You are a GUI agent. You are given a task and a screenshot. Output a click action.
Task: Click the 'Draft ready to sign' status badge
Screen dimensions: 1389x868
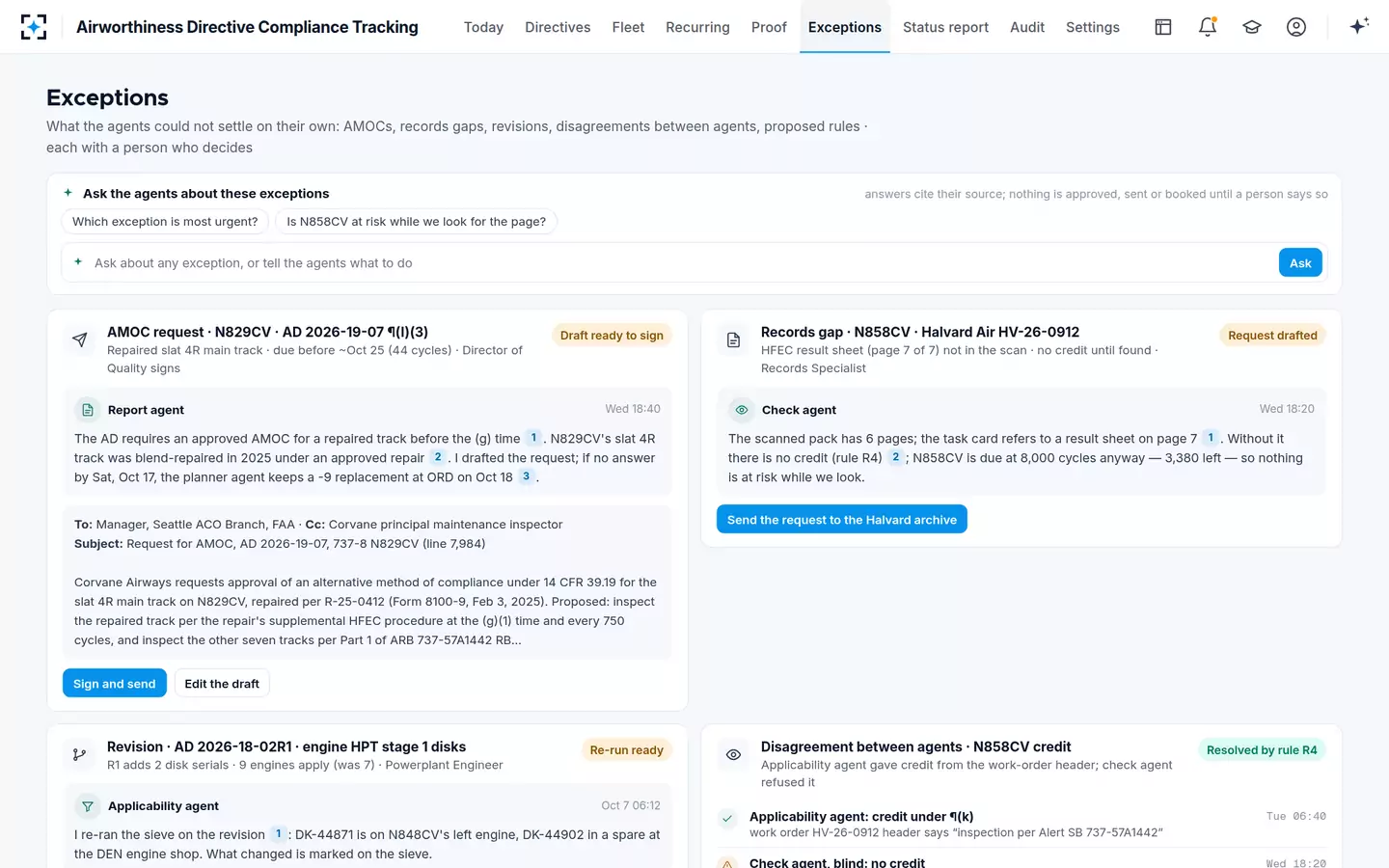tap(612, 336)
